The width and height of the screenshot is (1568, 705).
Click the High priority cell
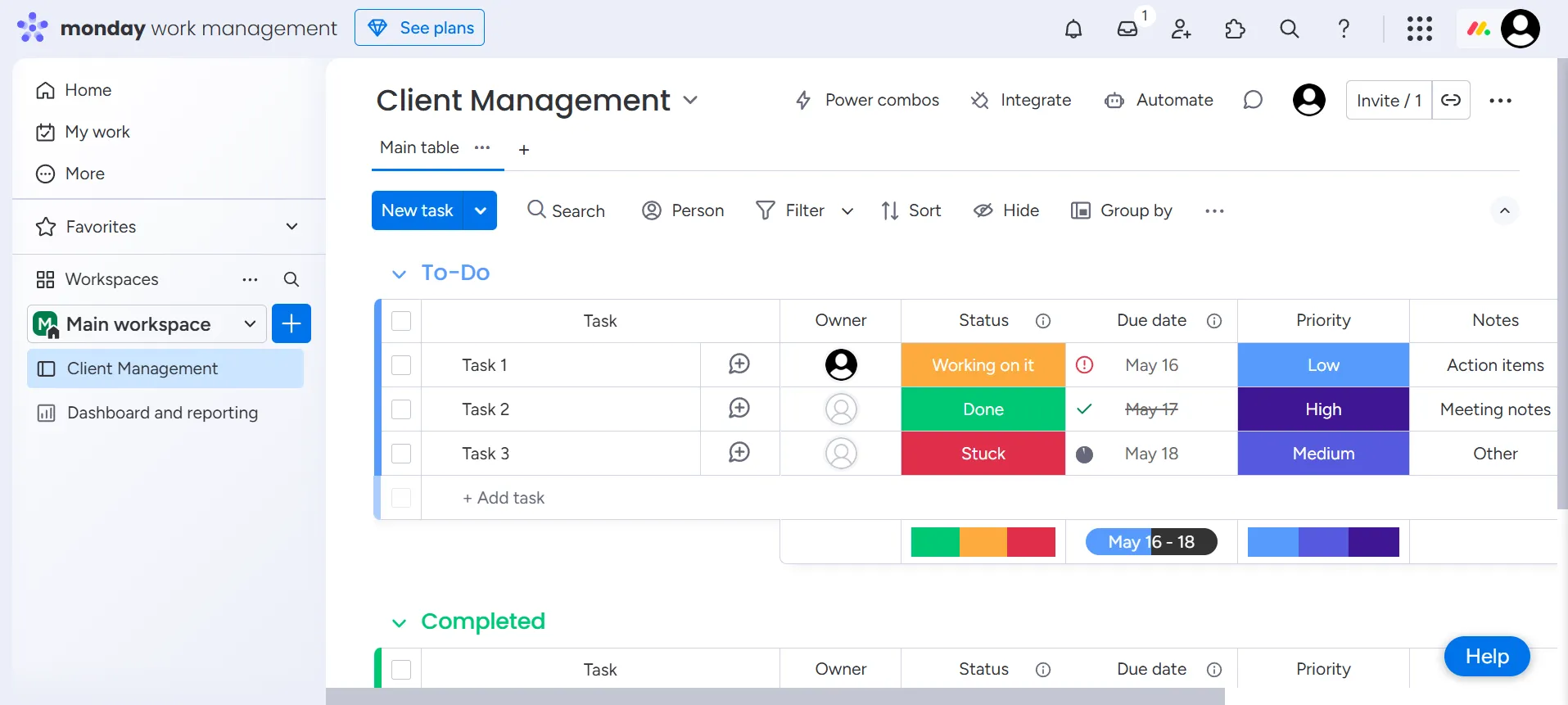click(x=1323, y=409)
